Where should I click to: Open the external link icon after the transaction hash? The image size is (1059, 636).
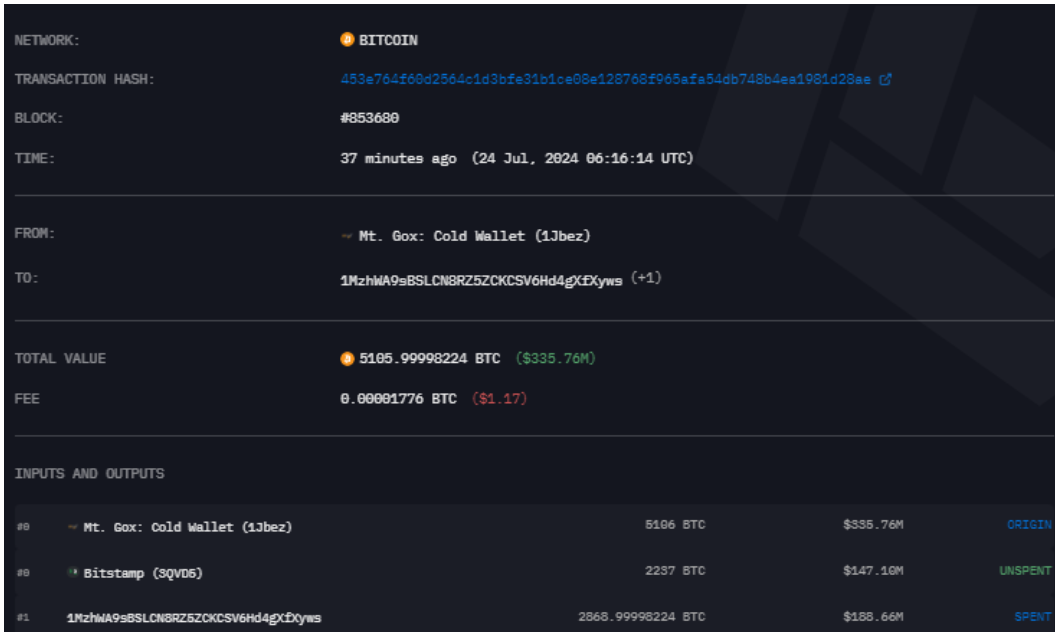pos(885,80)
